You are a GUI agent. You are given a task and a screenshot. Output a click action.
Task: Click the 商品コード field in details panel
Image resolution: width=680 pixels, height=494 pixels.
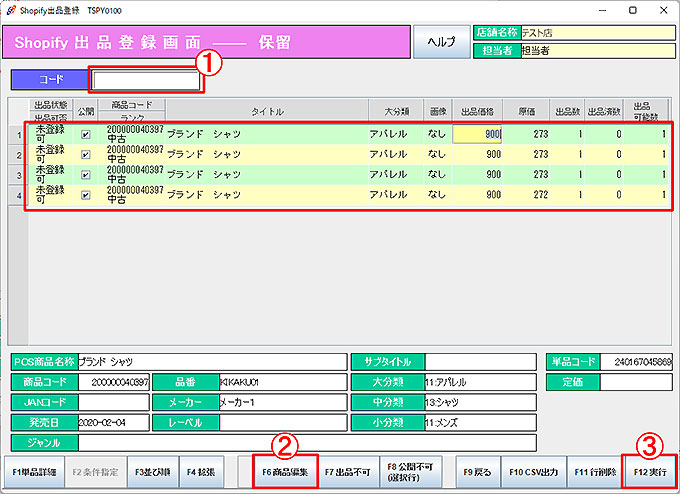(114, 382)
